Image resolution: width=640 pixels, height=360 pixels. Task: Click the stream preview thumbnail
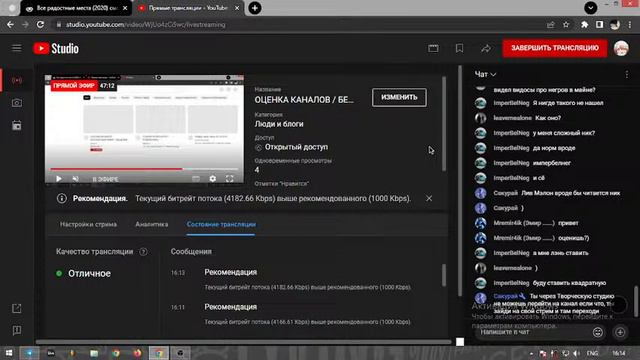(144, 129)
